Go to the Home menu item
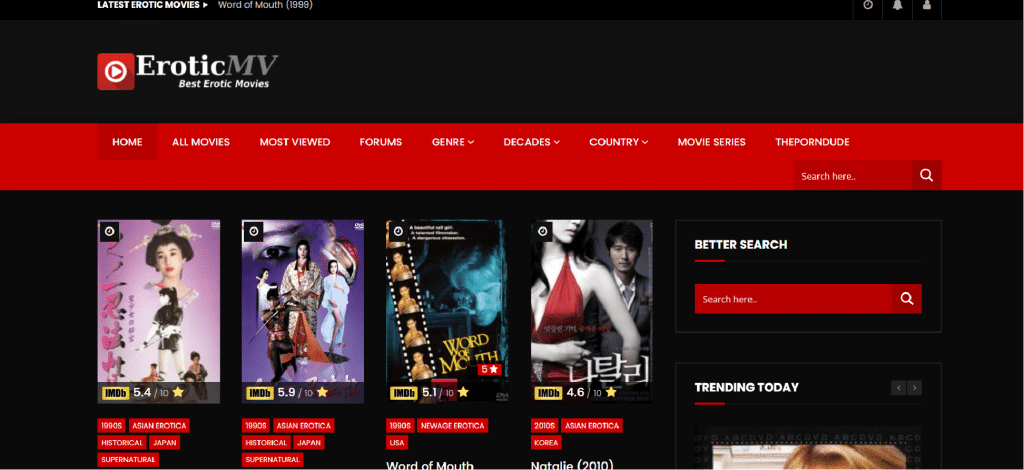This screenshot has height=470, width=1024. click(127, 142)
